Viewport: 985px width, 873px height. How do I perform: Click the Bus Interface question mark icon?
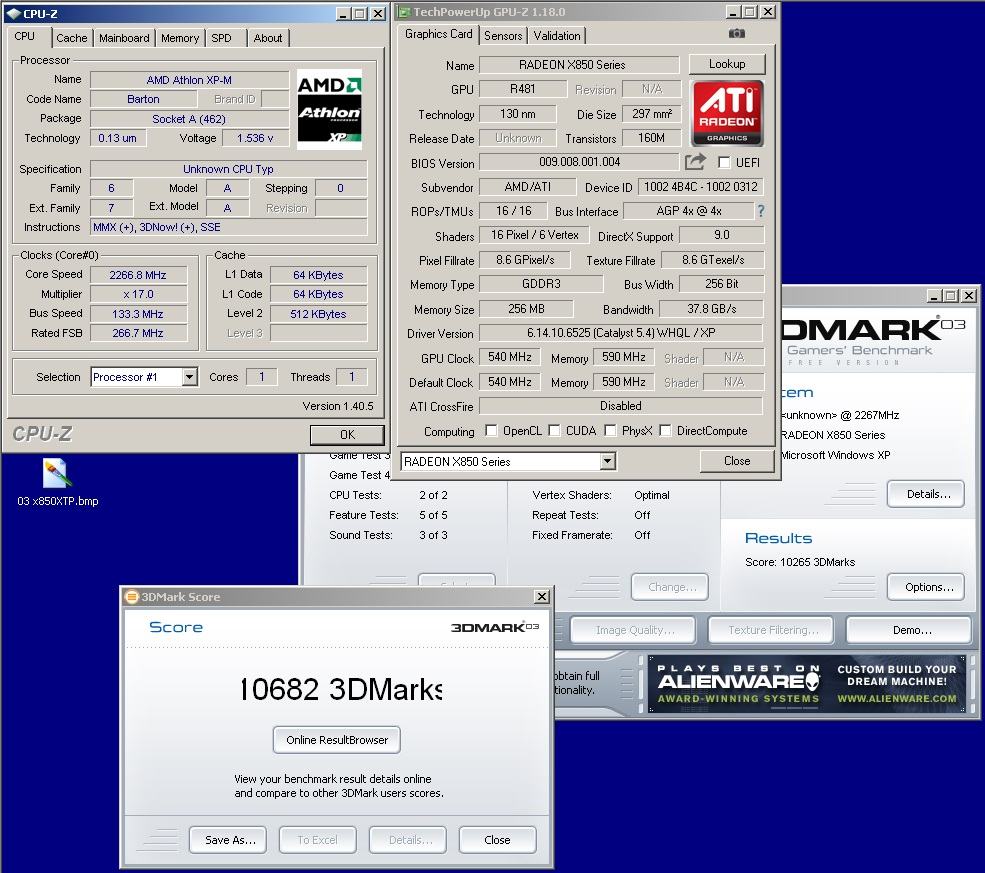761,211
